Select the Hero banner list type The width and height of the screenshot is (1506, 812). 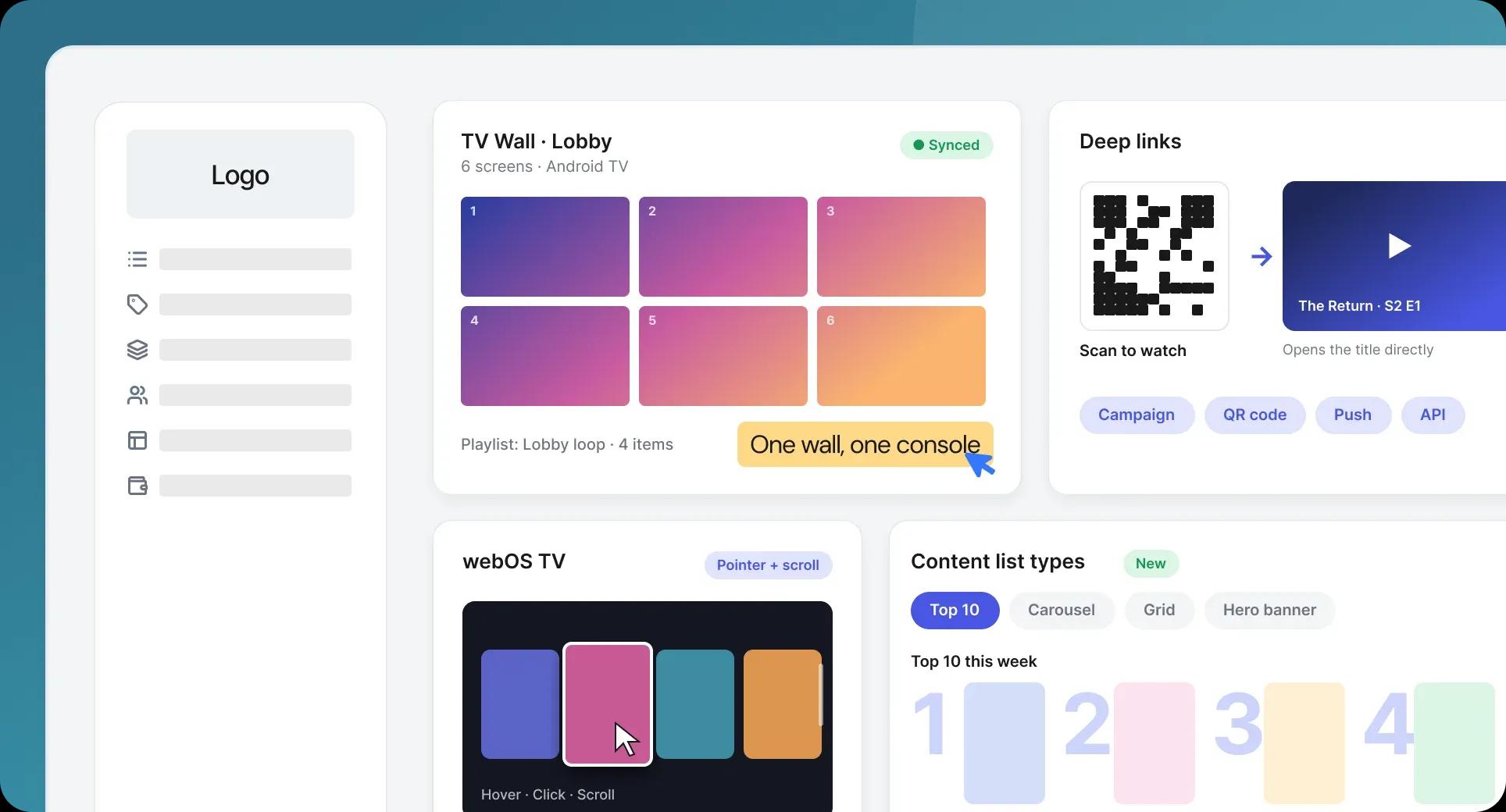coord(1269,610)
